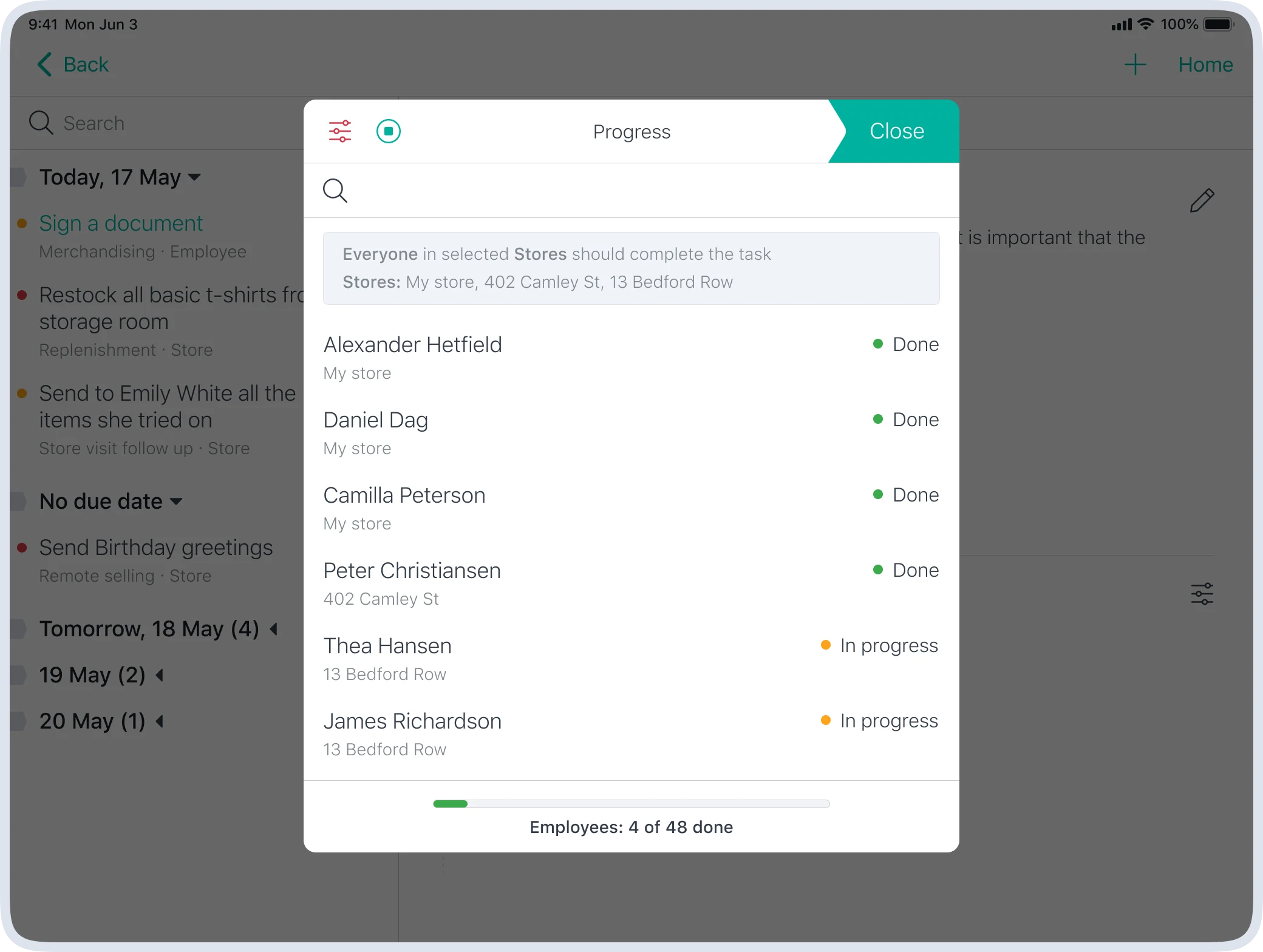
Task: Click the battery icon in status bar
Action: (1219, 24)
